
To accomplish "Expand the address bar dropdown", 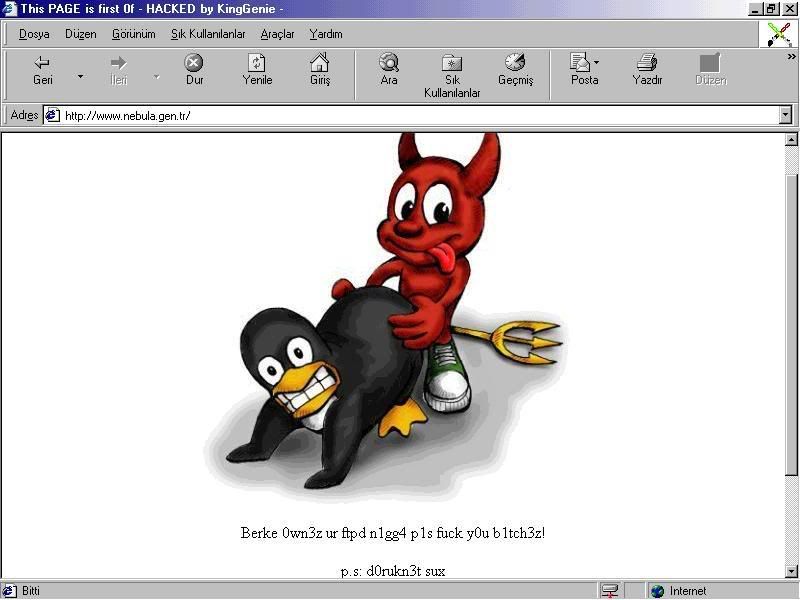I will point(786,116).
